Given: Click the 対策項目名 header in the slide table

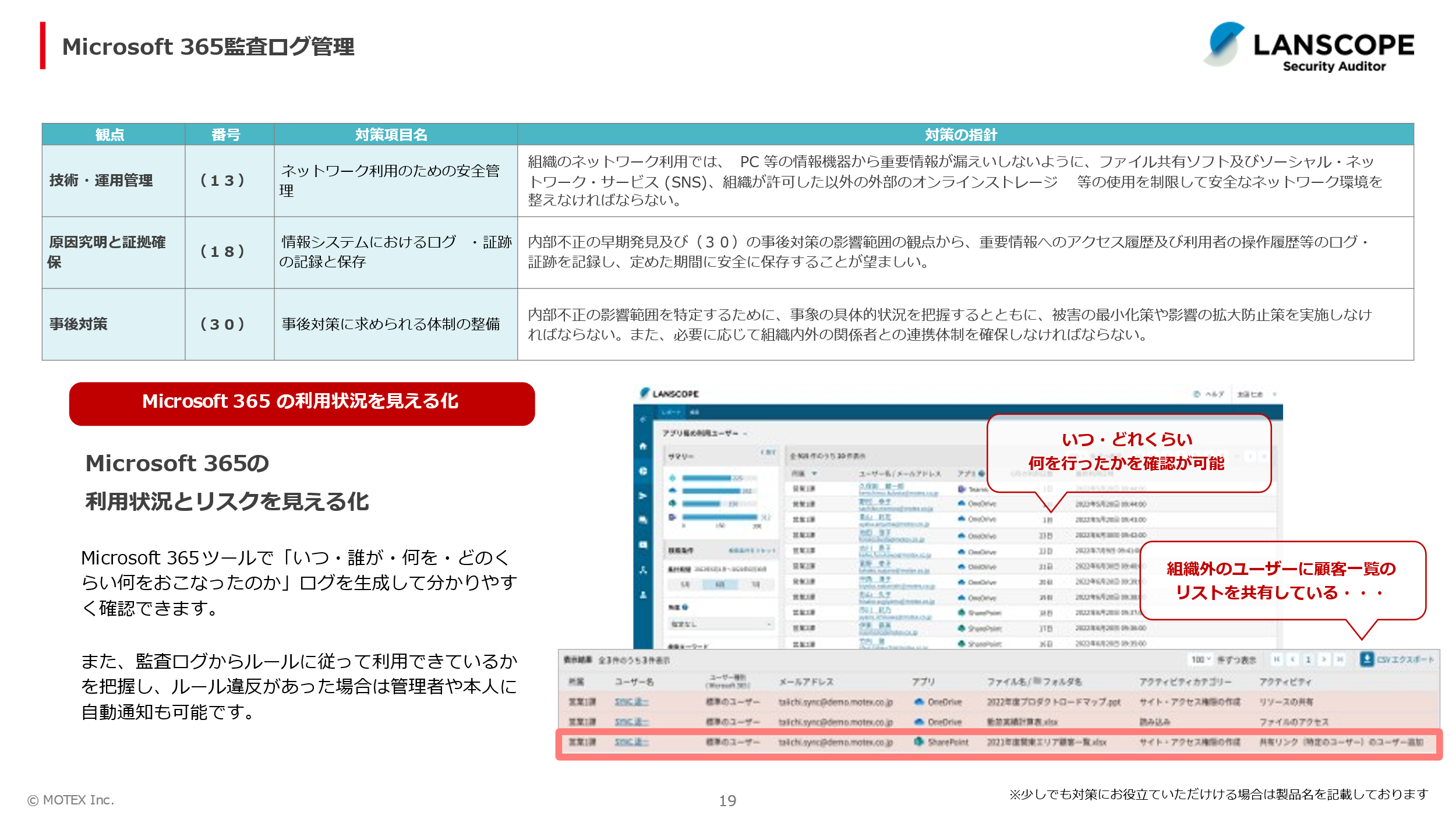Looking at the screenshot, I should pyautogui.click(x=395, y=134).
